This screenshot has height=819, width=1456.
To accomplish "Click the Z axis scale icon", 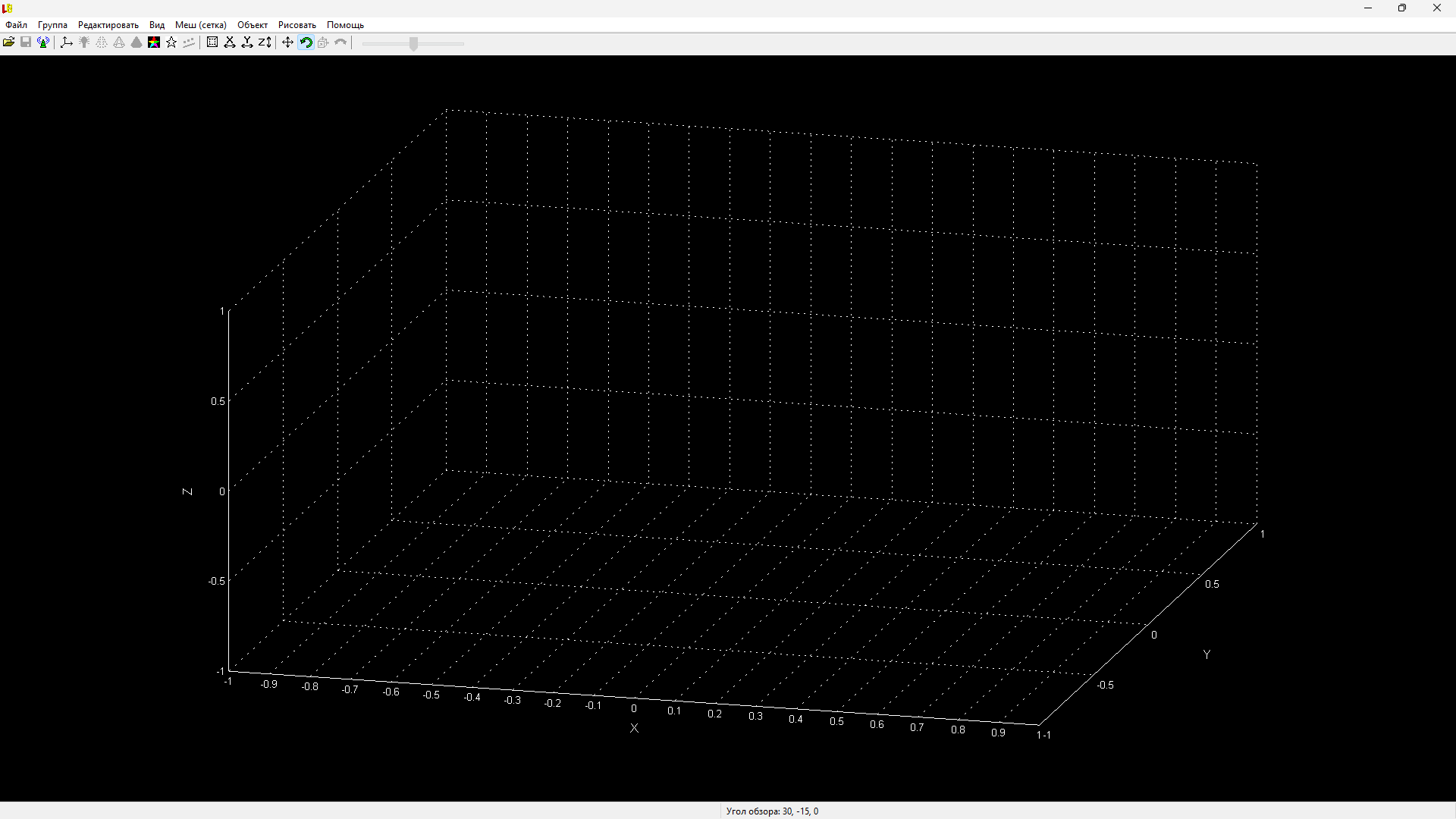I will tap(265, 42).
